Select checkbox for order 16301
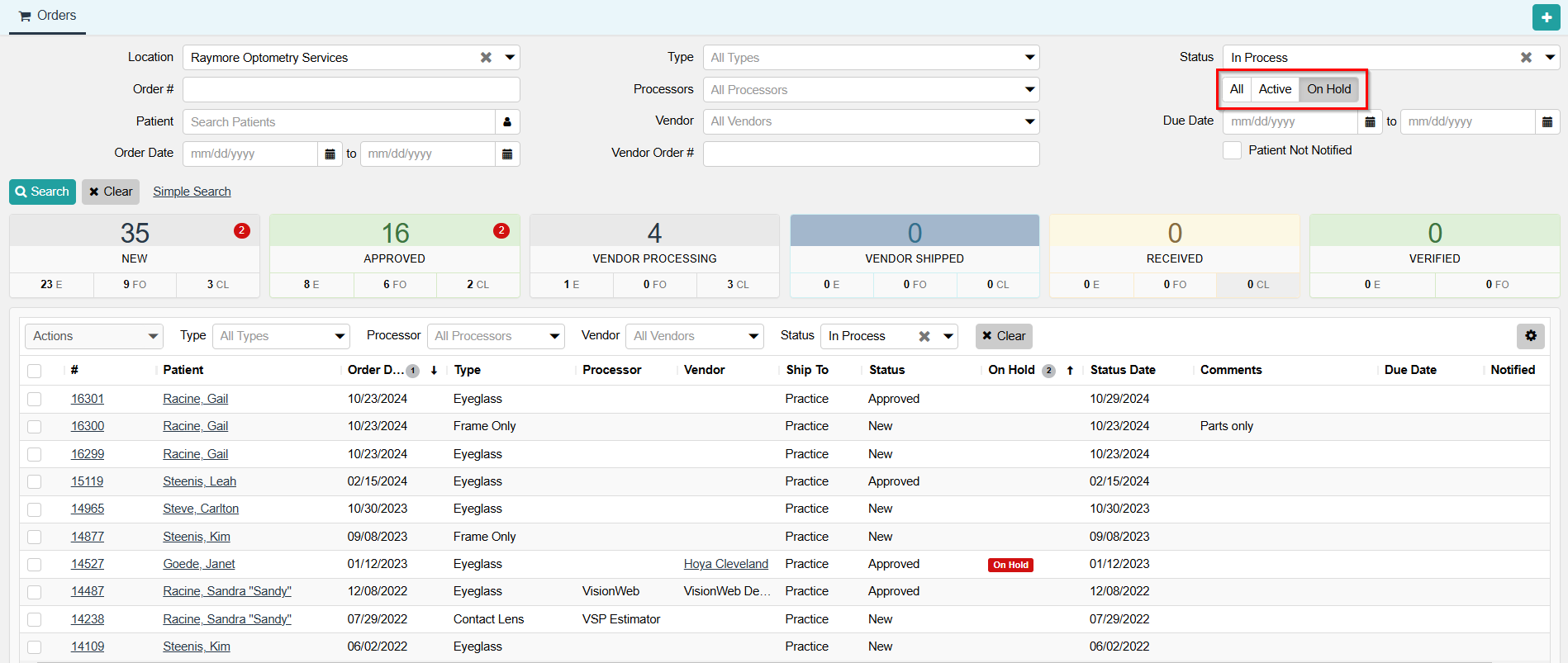The image size is (1568, 663). point(34,399)
